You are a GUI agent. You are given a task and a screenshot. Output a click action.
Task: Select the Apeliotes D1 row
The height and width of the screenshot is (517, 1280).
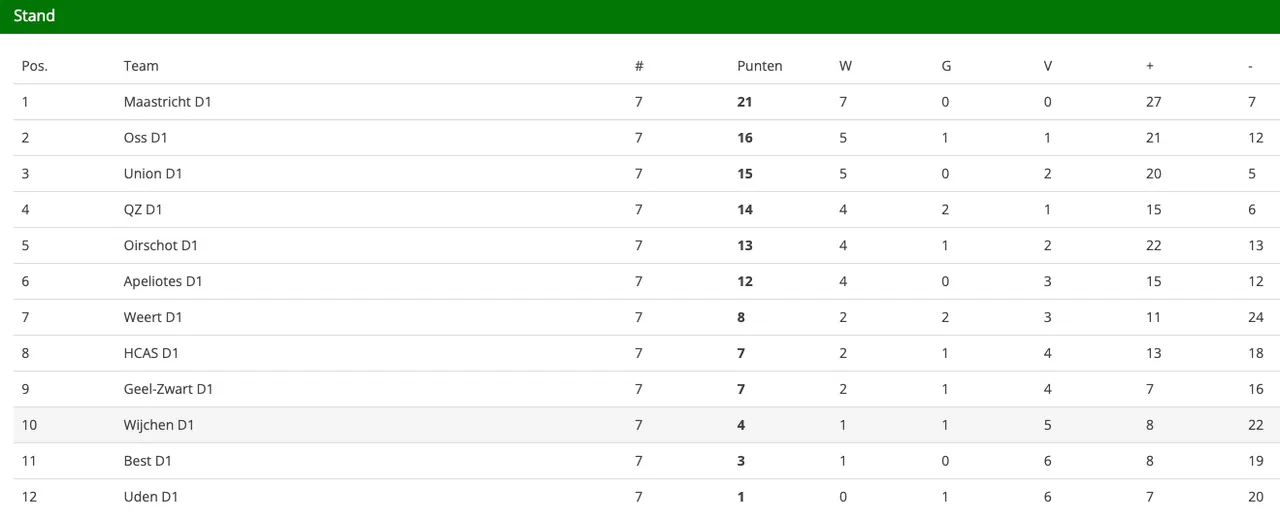point(163,282)
